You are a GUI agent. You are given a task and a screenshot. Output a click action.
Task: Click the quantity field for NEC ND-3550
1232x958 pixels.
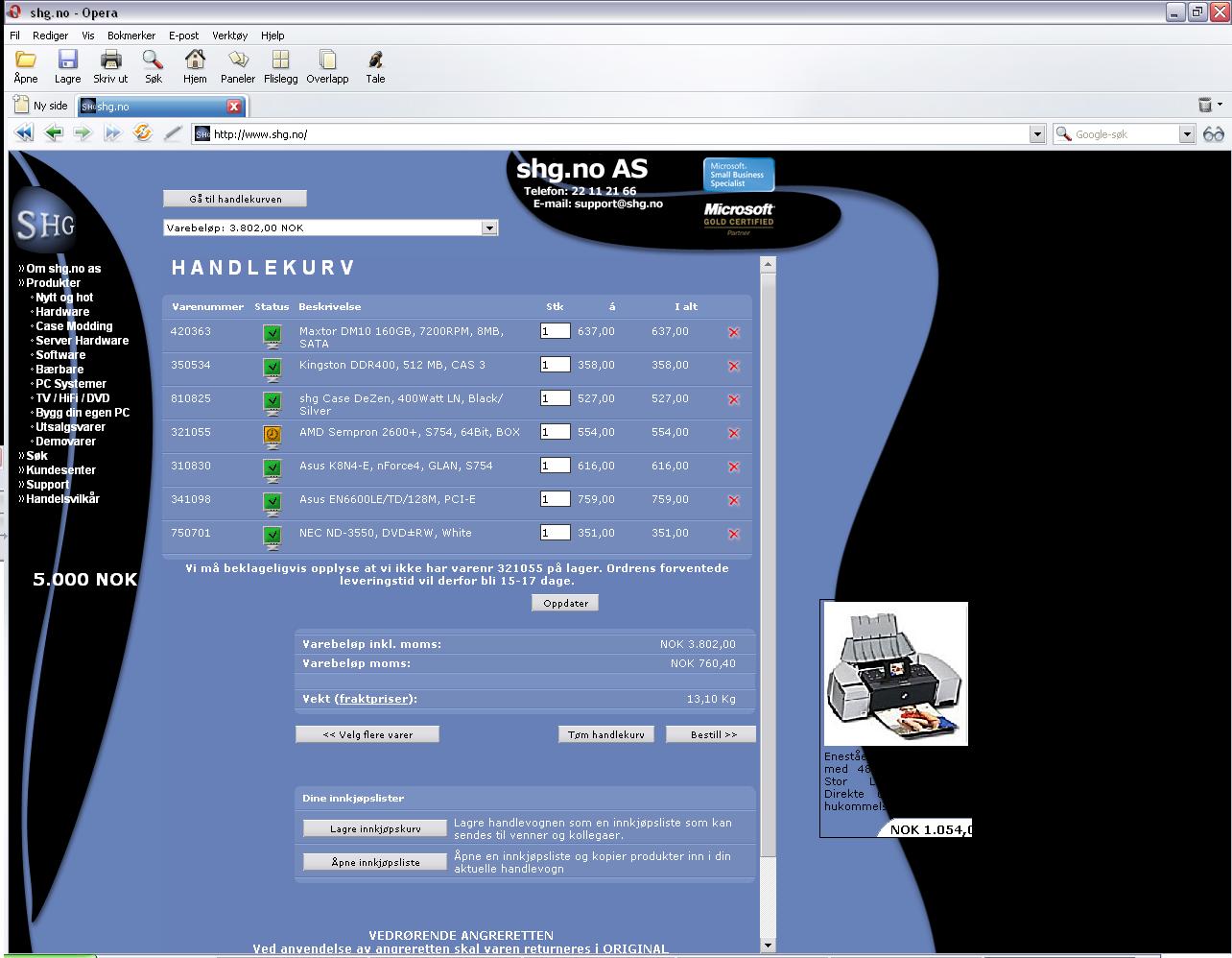pyautogui.click(x=556, y=533)
